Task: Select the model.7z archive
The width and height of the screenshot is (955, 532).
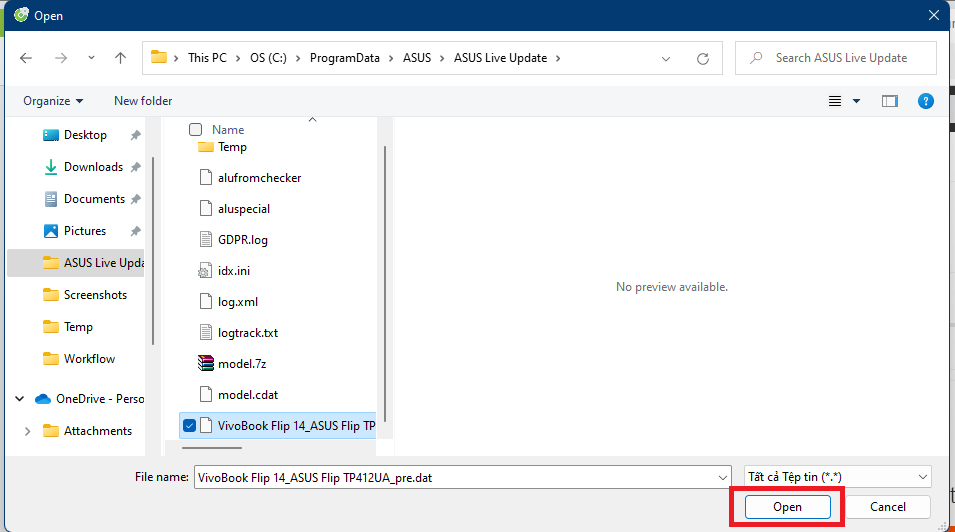Action: pos(242,364)
